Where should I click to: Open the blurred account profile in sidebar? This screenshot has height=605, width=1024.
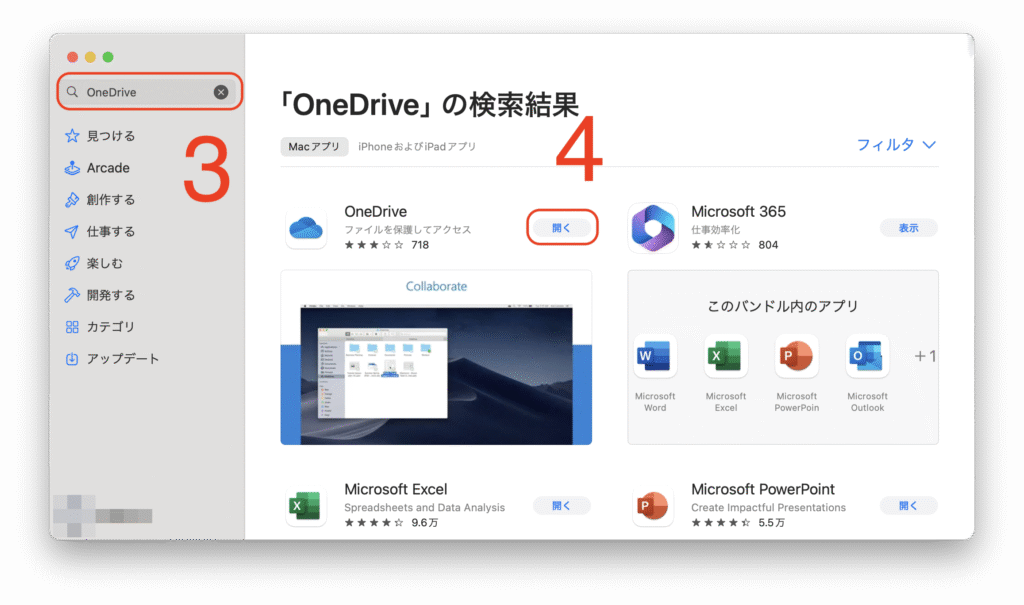[x=103, y=515]
